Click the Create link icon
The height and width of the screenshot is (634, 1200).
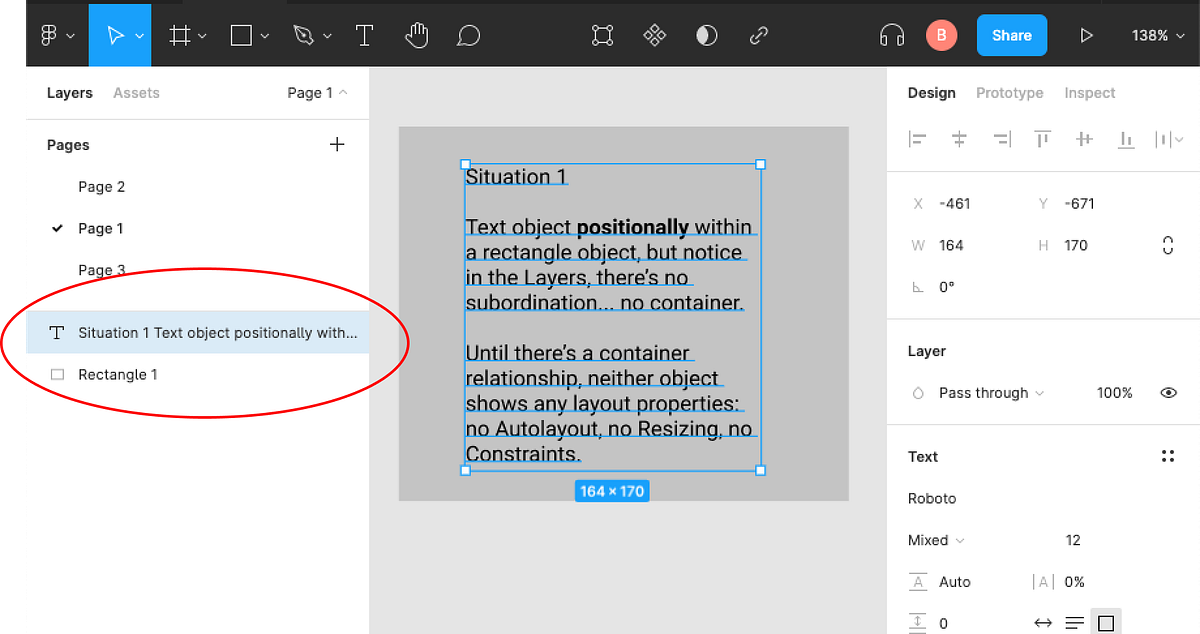coord(758,35)
